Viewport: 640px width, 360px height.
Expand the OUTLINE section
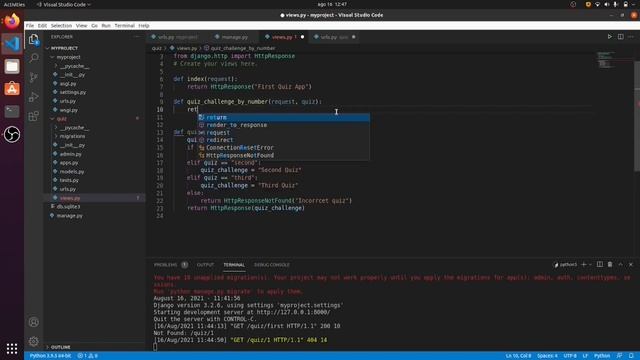60,347
